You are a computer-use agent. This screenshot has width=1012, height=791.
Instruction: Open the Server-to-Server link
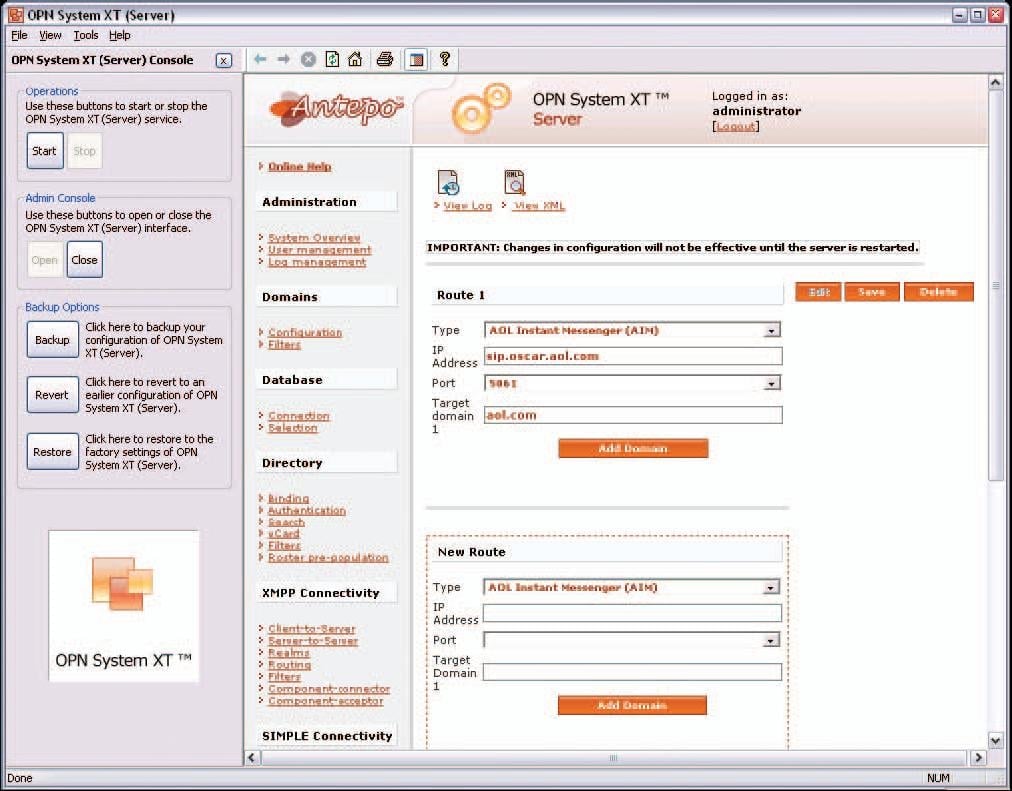click(x=313, y=641)
